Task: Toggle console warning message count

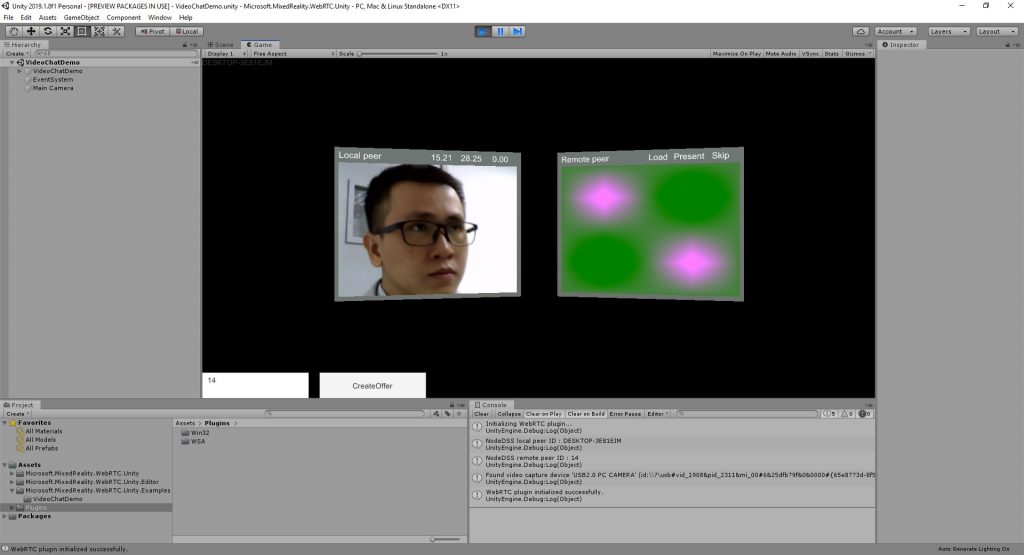Action: (846, 414)
